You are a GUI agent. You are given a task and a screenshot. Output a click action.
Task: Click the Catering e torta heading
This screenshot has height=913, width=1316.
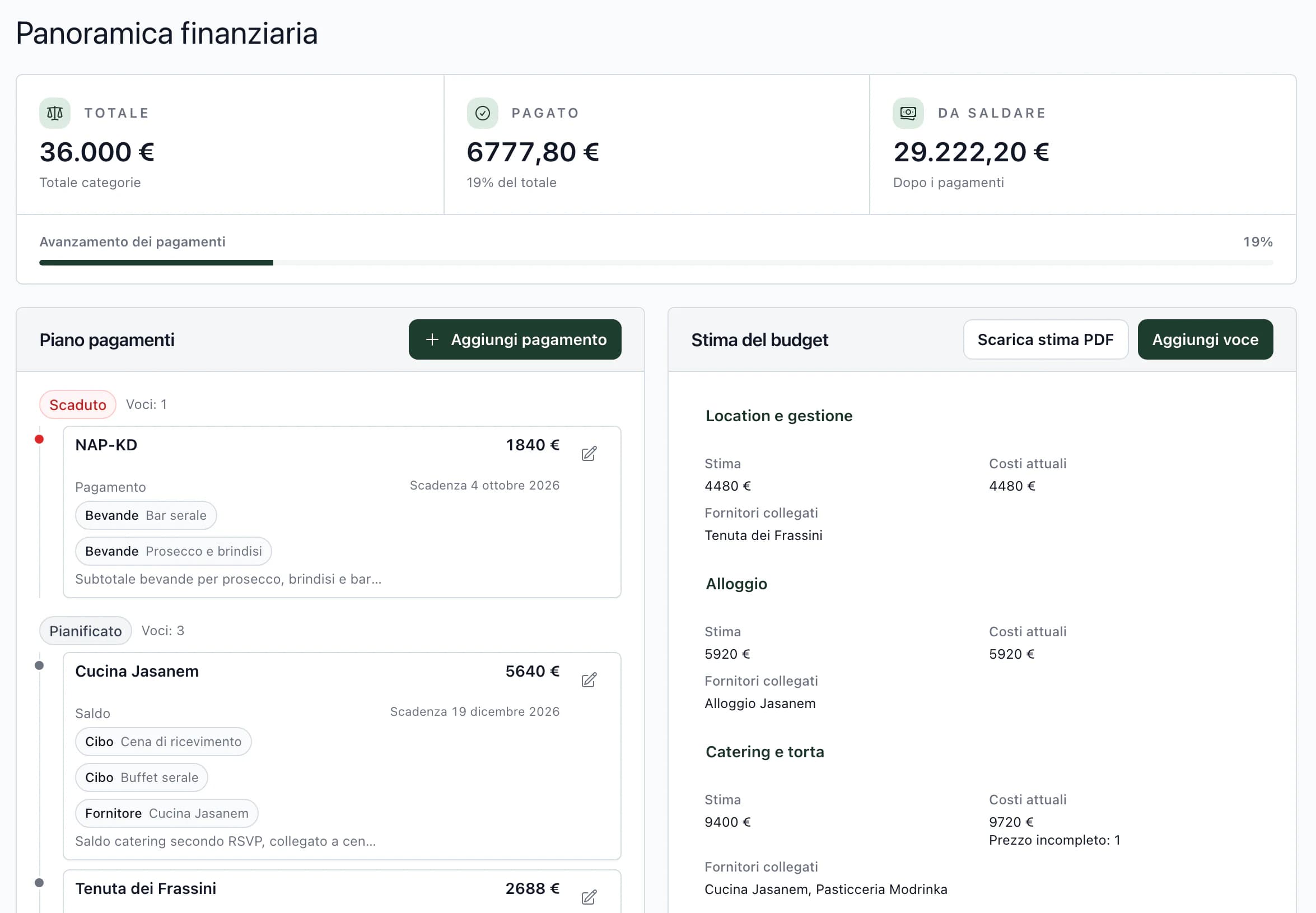coord(764,752)
